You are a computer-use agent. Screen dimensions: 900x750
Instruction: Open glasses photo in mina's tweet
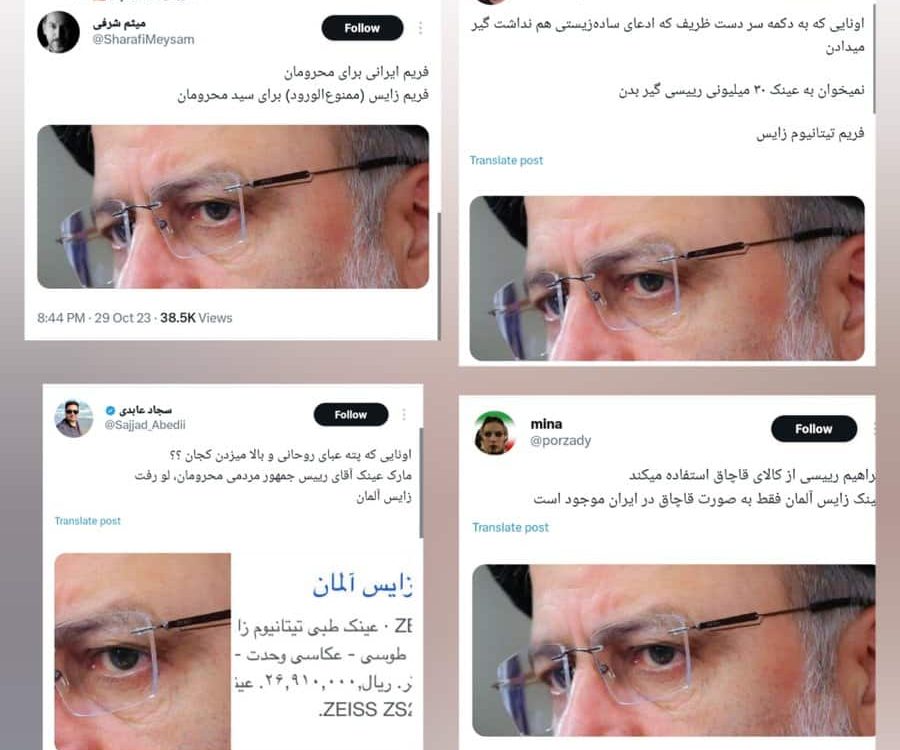tap(674, 650)
